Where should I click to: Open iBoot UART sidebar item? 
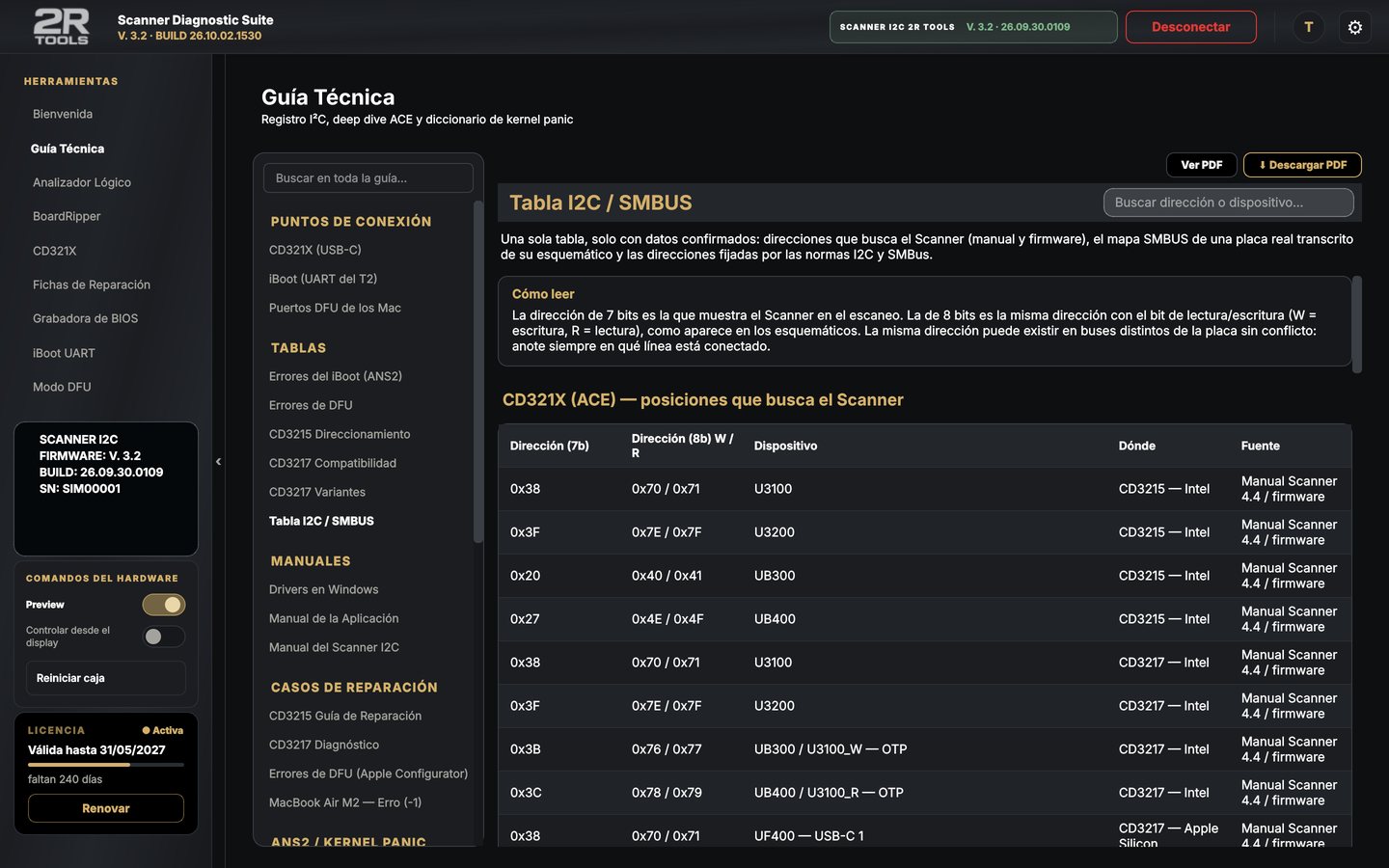tap(64, 353)
